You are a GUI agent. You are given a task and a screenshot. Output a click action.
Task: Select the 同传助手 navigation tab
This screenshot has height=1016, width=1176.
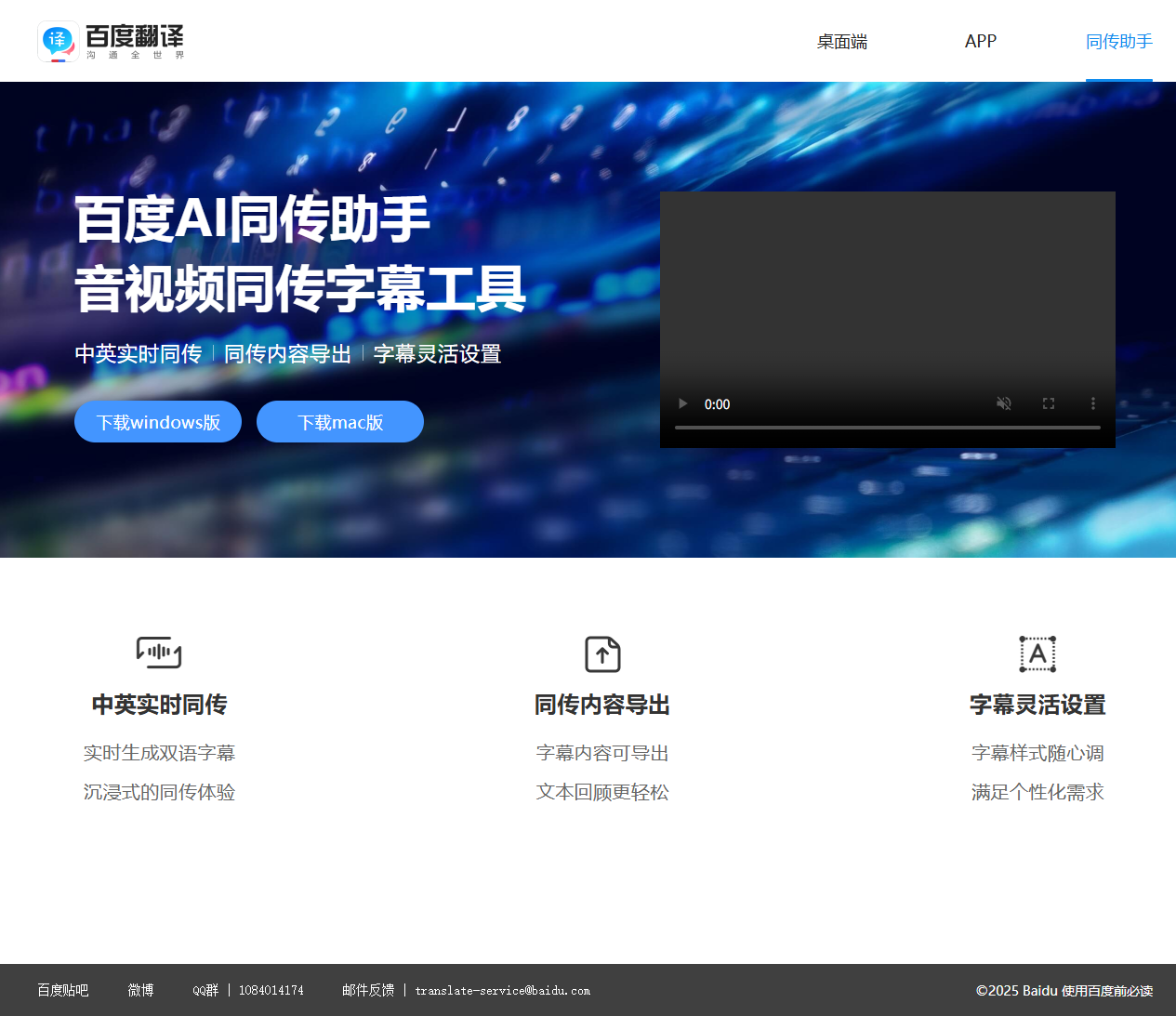click(1118, 42)
